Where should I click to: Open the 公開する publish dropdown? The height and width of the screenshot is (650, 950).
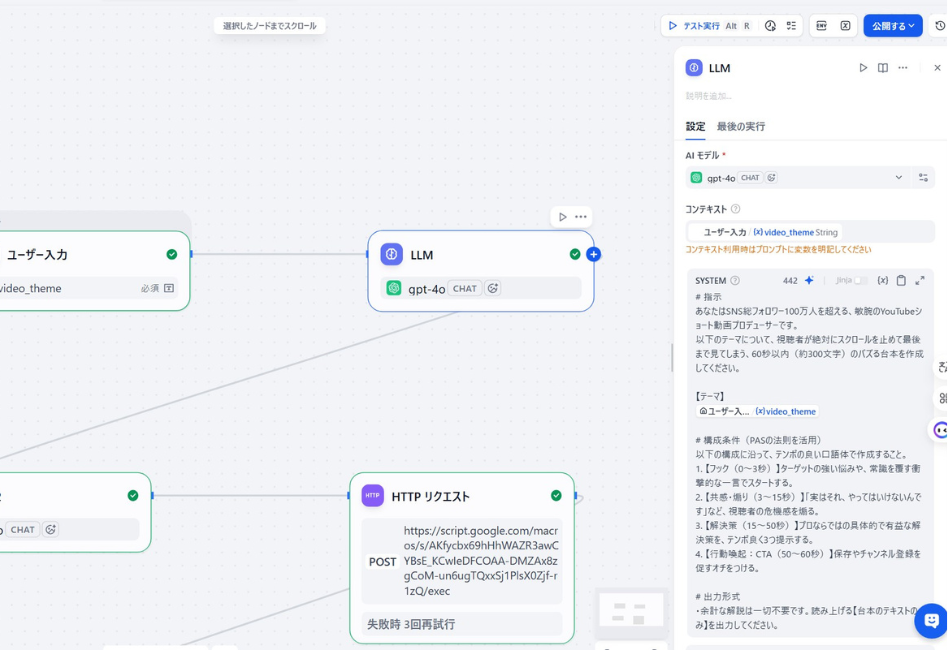[892, 26]
